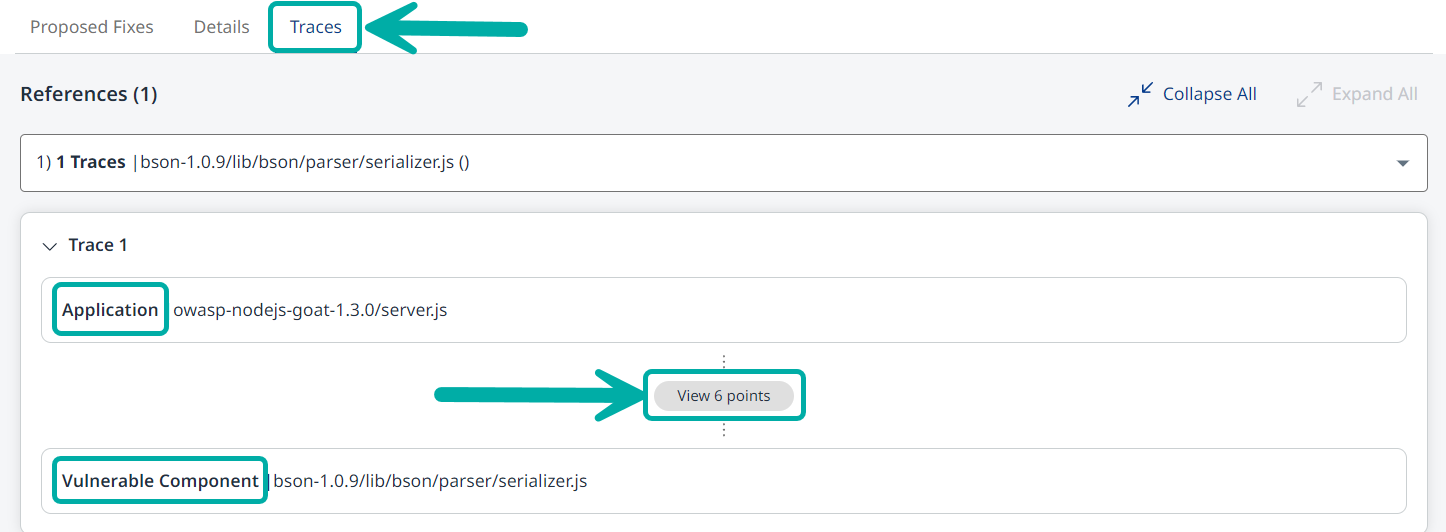Click the References (1) heading
The height and width of the screenshot is (532, 1446).
[x=89, y=94]
